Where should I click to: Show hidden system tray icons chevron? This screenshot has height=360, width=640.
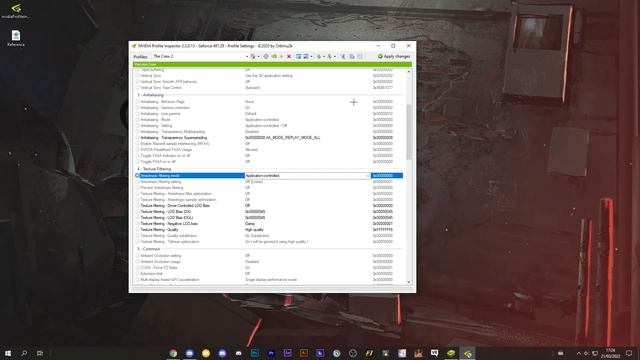click(578, 353)
